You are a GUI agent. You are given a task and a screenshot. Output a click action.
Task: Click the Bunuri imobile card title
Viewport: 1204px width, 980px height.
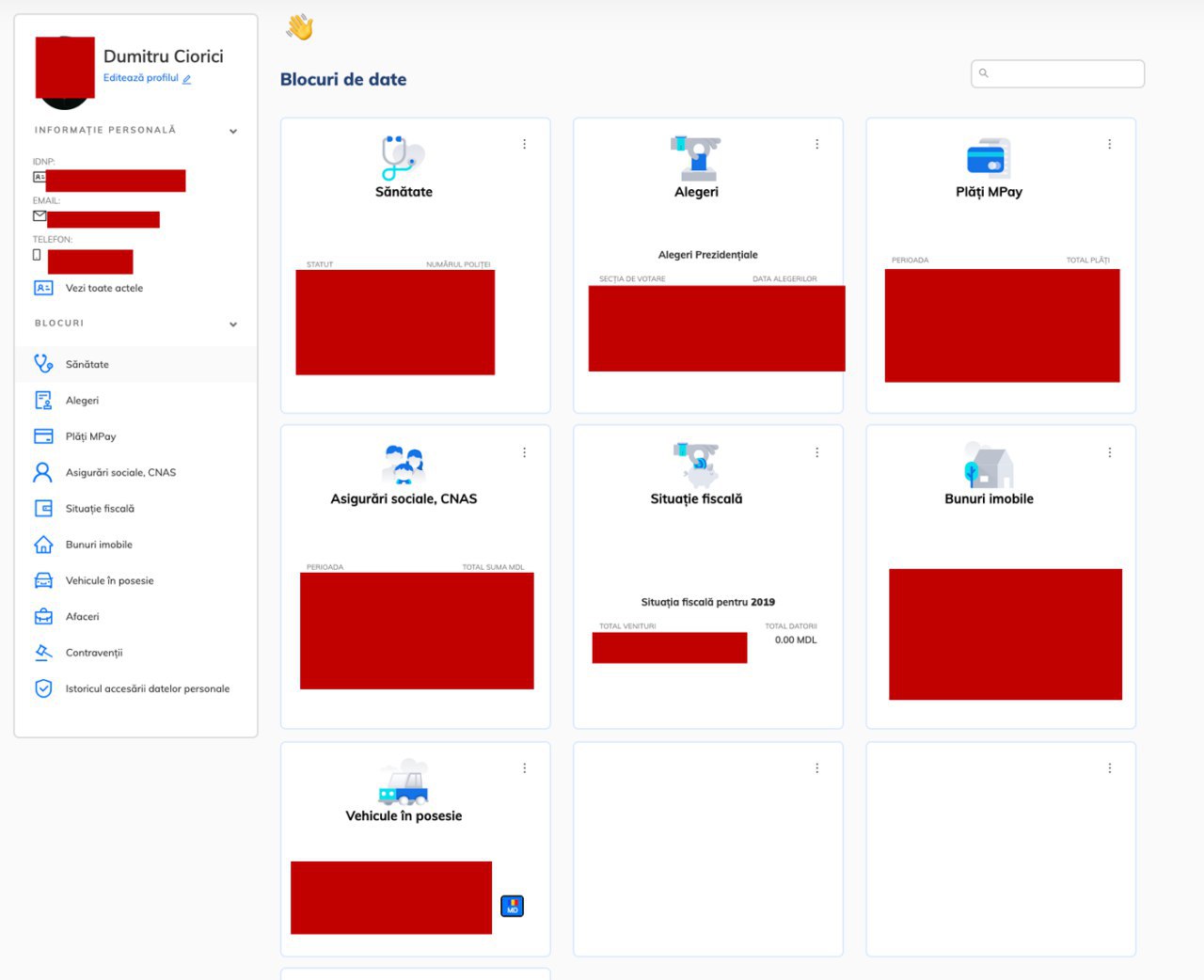point(989,499)
